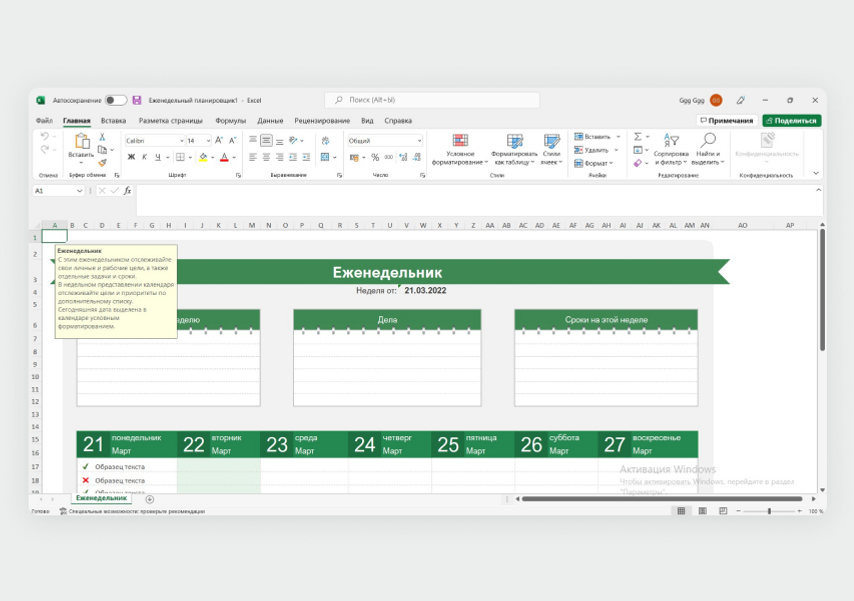Image resolution: width=854 pixels, height=601 pixels.
Task: Open the Стили ячеек gallery
Action: click(552, 149)
